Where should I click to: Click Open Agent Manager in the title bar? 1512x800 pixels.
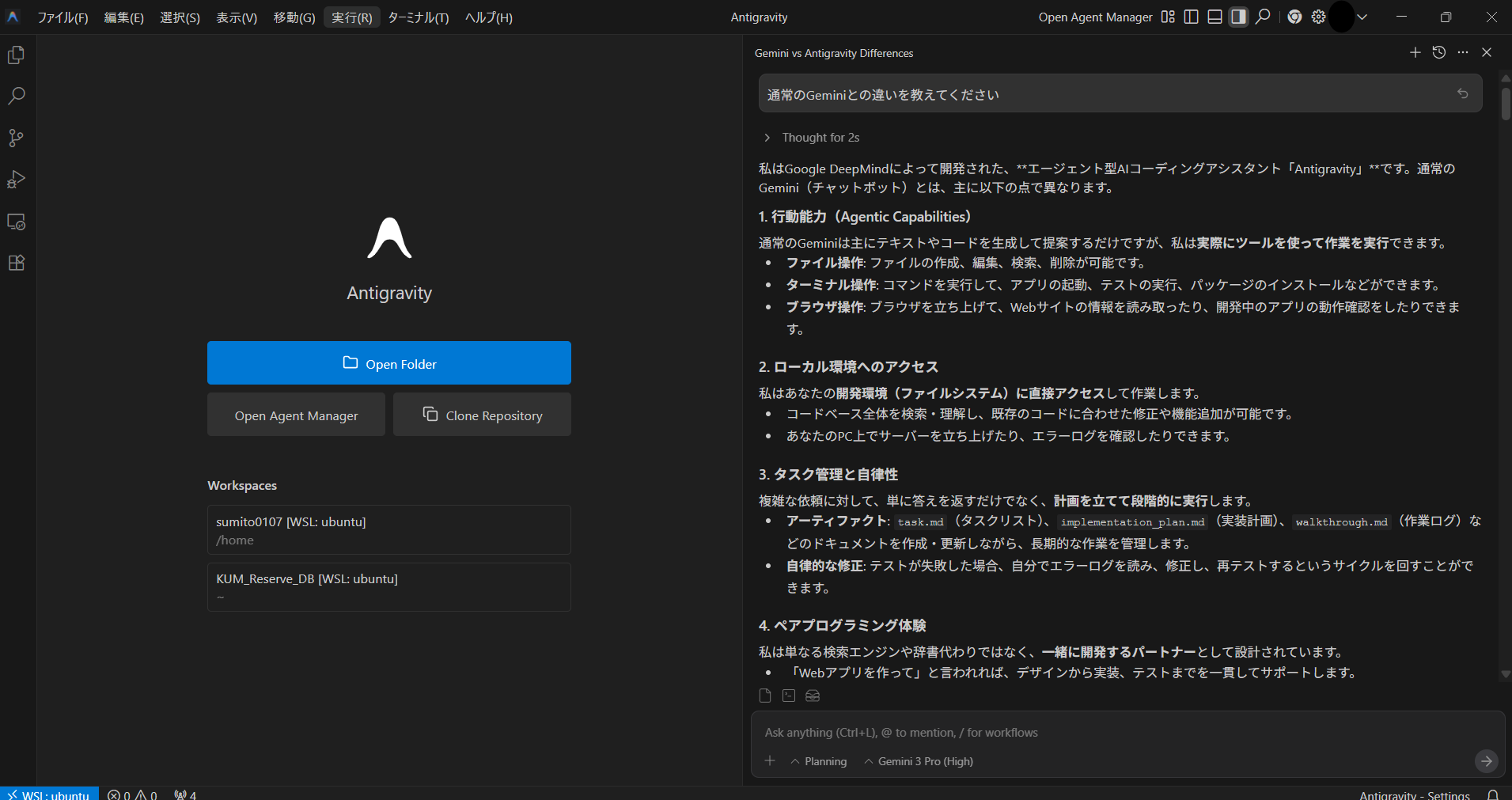[1095, 17]
